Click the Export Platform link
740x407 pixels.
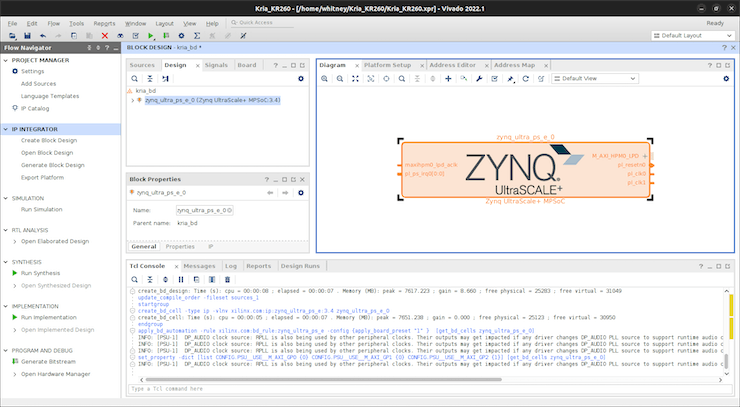coord(42,178)
